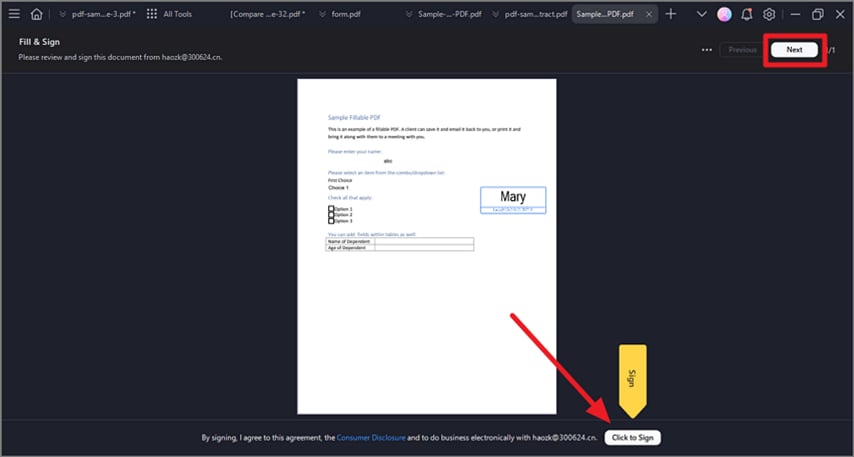
Task: Open All Tools grid icon
Action: [x=152, y=14]
